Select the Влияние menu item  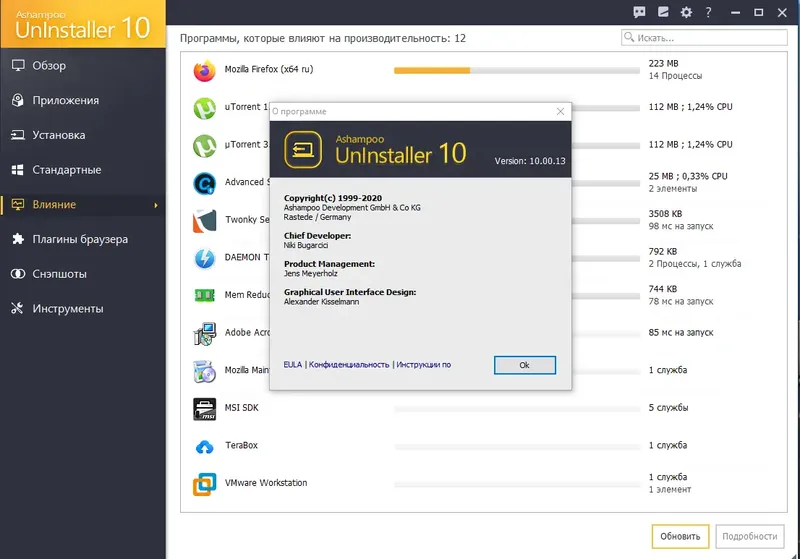(x=83, y=205)
